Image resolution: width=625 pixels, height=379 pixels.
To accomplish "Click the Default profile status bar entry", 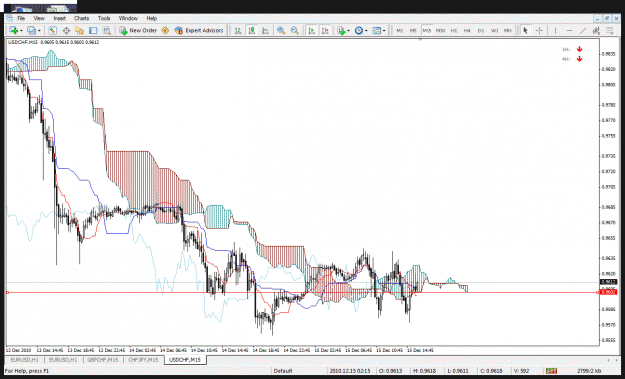I will point(283,371).
